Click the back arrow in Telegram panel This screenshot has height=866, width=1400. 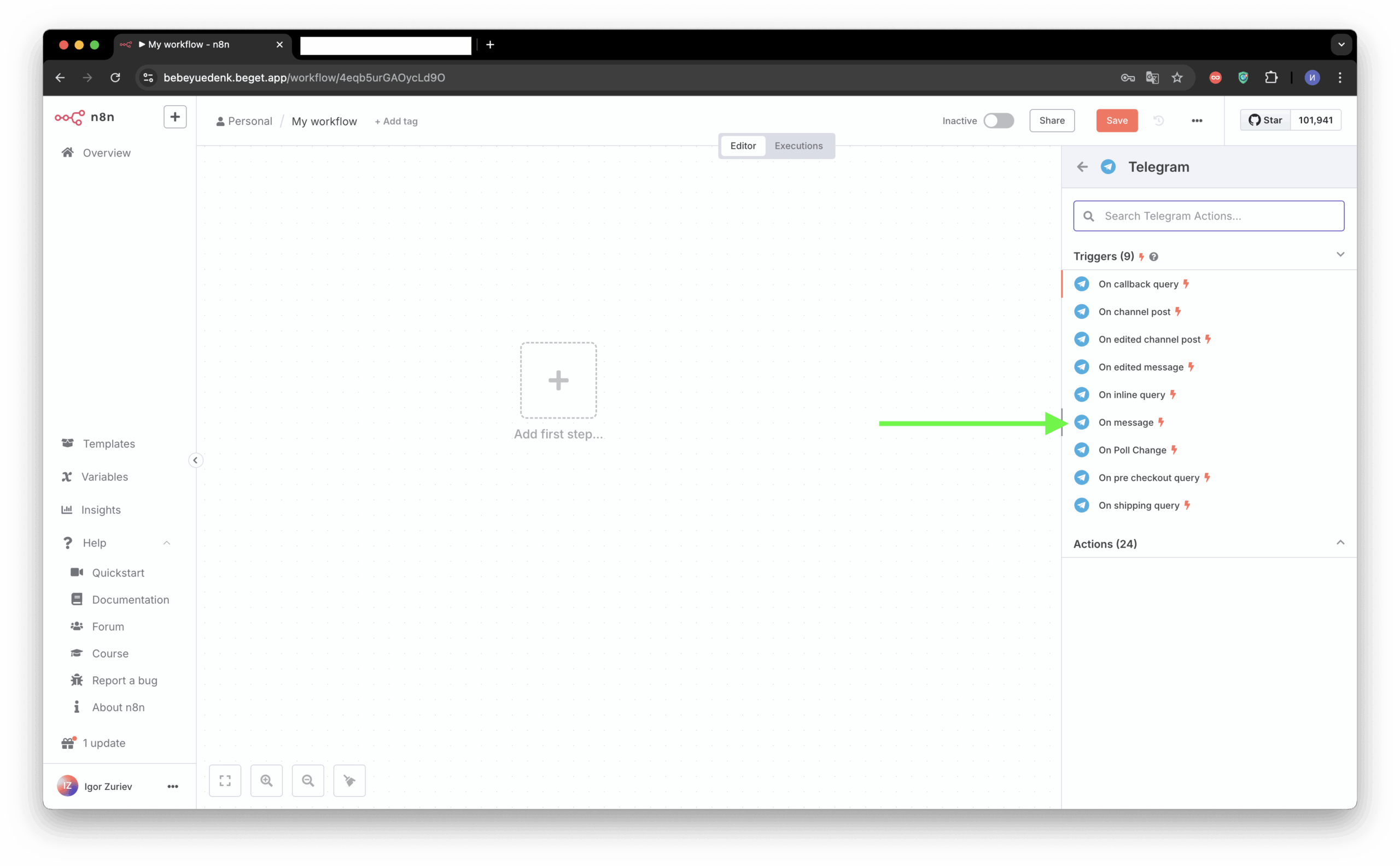[x=1082, y=167]
